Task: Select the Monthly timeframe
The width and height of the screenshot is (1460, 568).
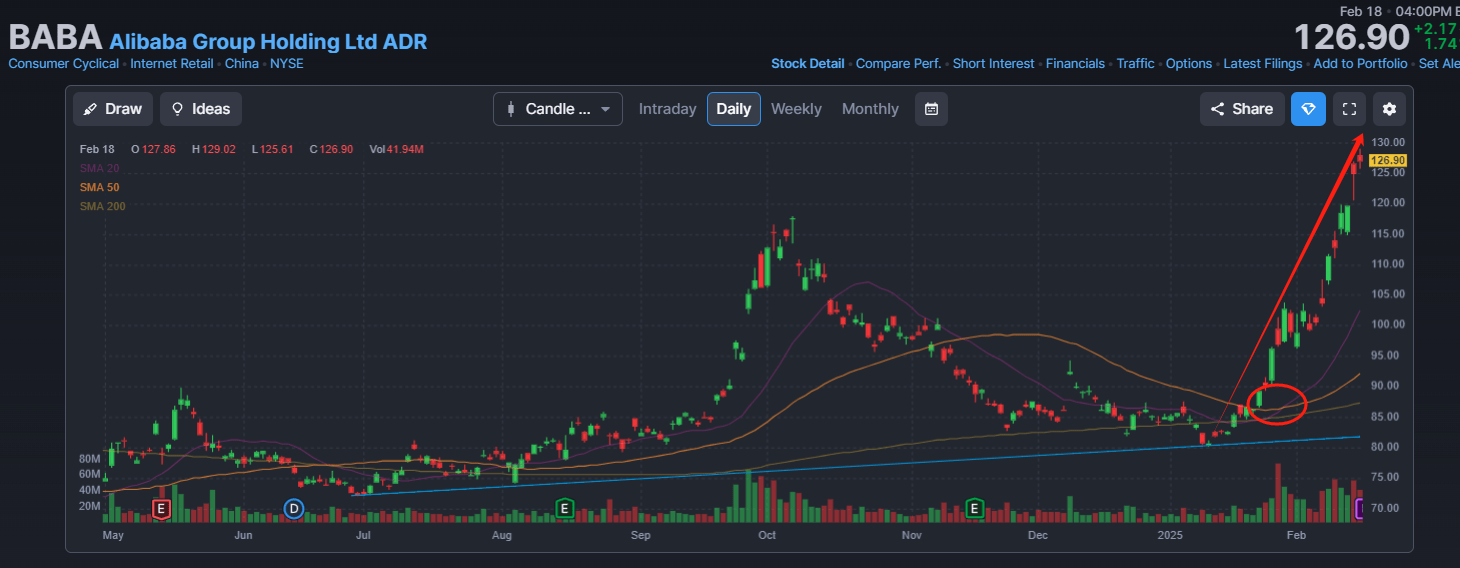Action: pos(870,109)
